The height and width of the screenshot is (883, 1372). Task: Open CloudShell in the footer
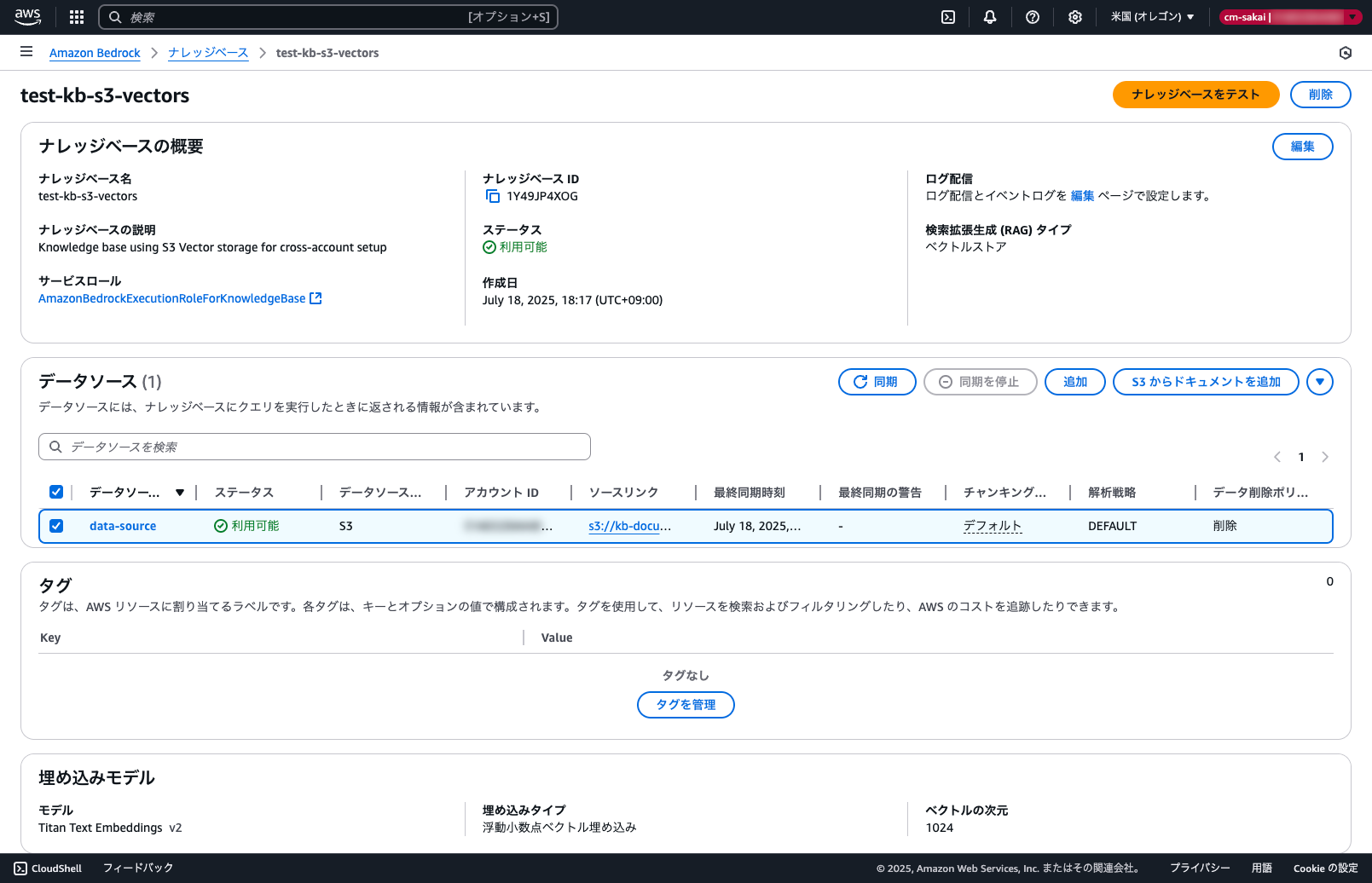coord(48,869)
